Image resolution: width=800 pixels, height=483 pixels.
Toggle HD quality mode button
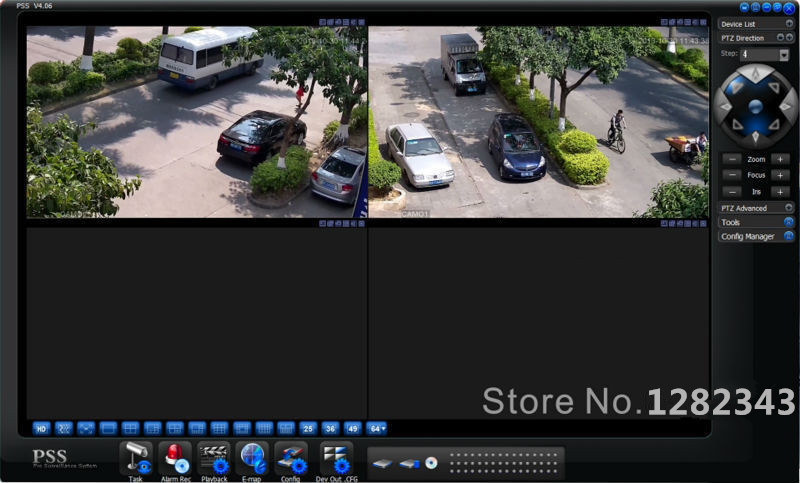[41, 428]
